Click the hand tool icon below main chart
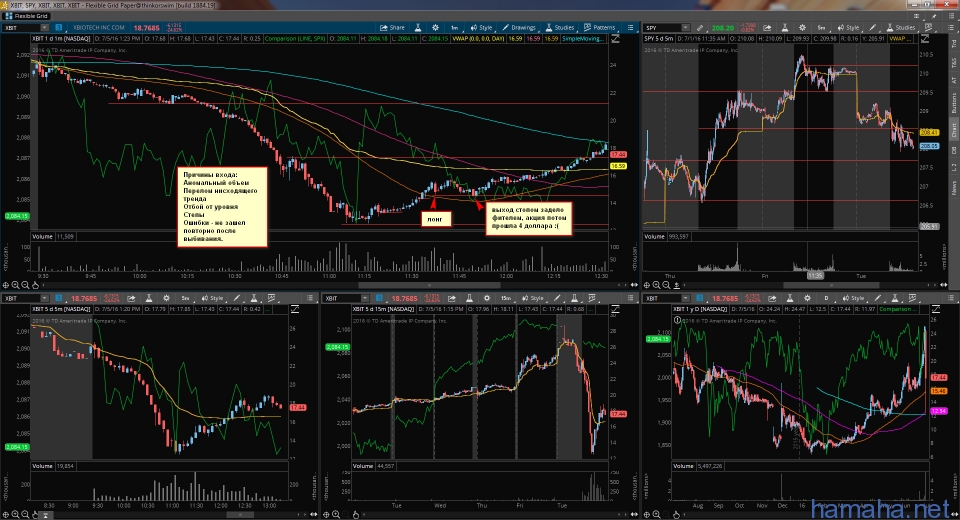The width and height of the screenshot is (960, 520). click(x=35, y=285)
